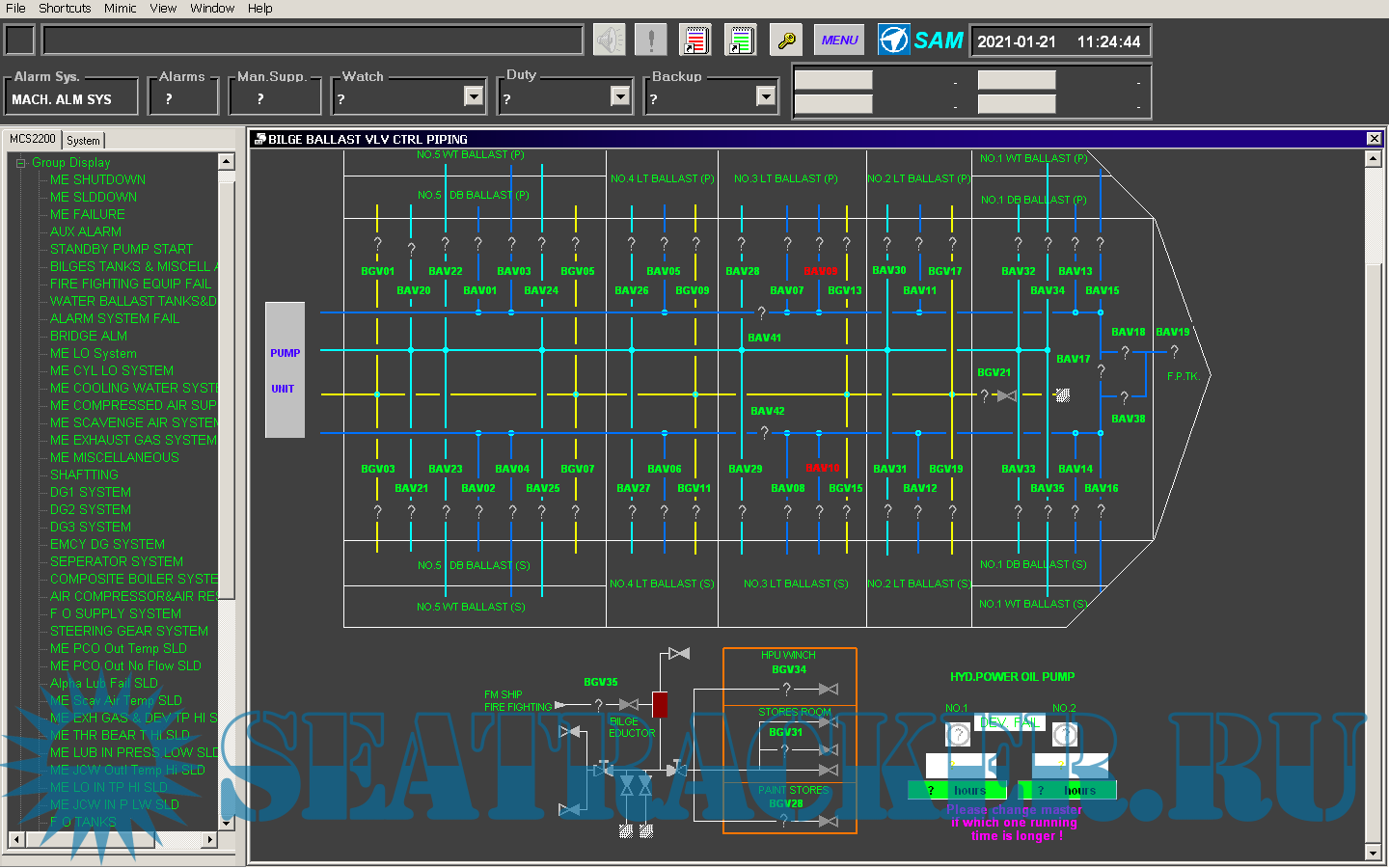Click the NO.2 hydraulic pump indicator

(x=1064, y=735)
